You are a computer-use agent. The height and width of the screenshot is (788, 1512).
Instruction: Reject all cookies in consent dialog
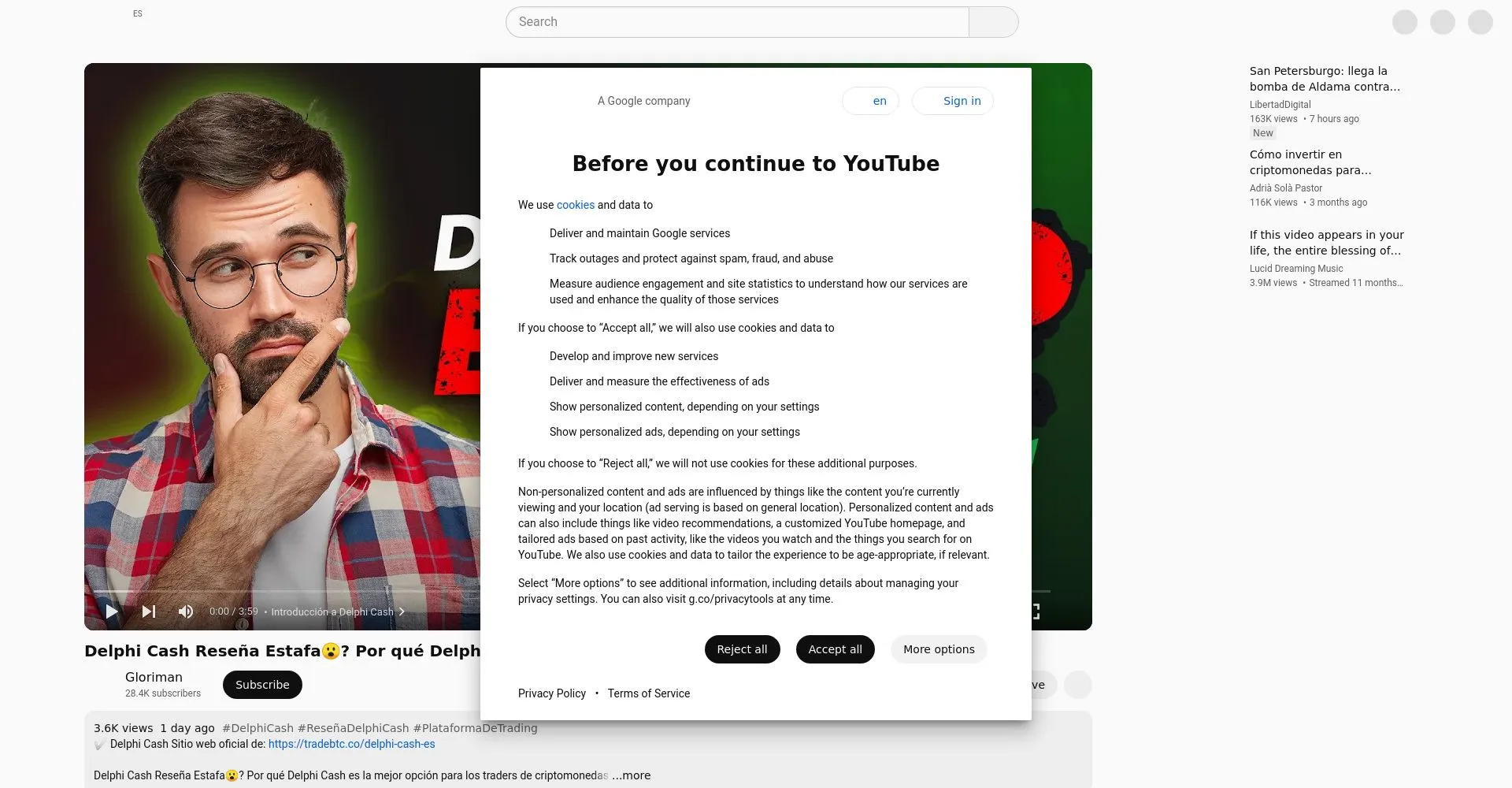click(x=742, y=649)
